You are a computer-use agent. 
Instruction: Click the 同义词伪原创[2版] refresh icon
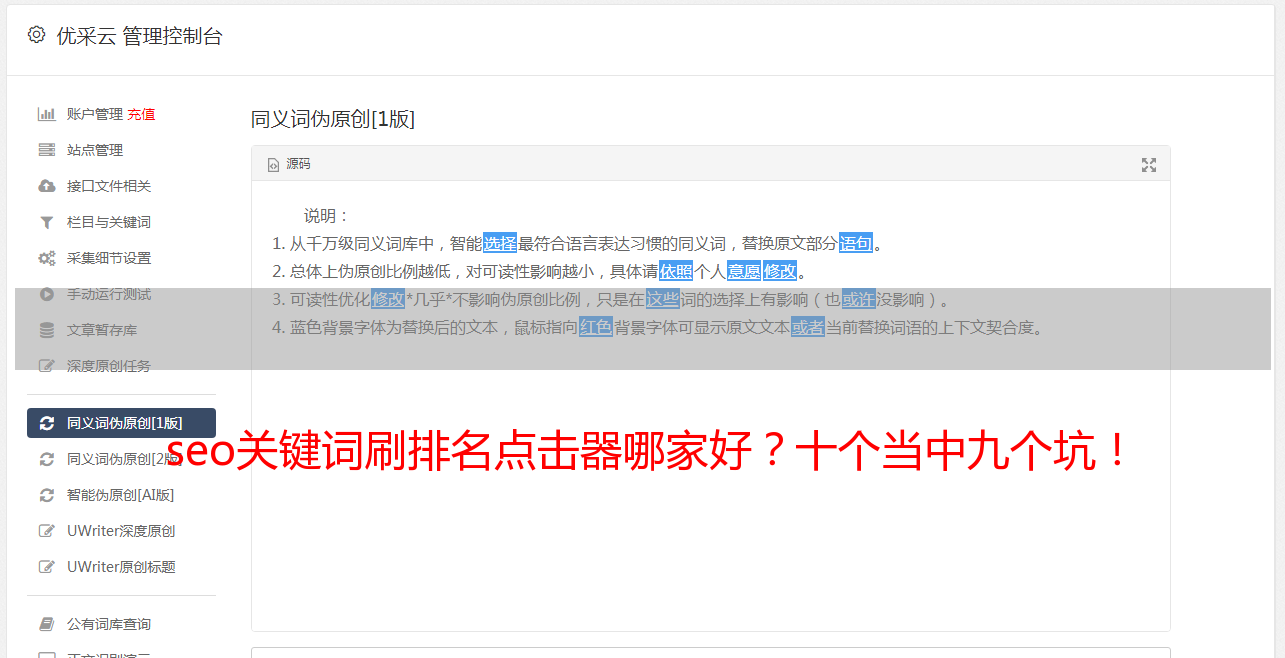point(46,459)
